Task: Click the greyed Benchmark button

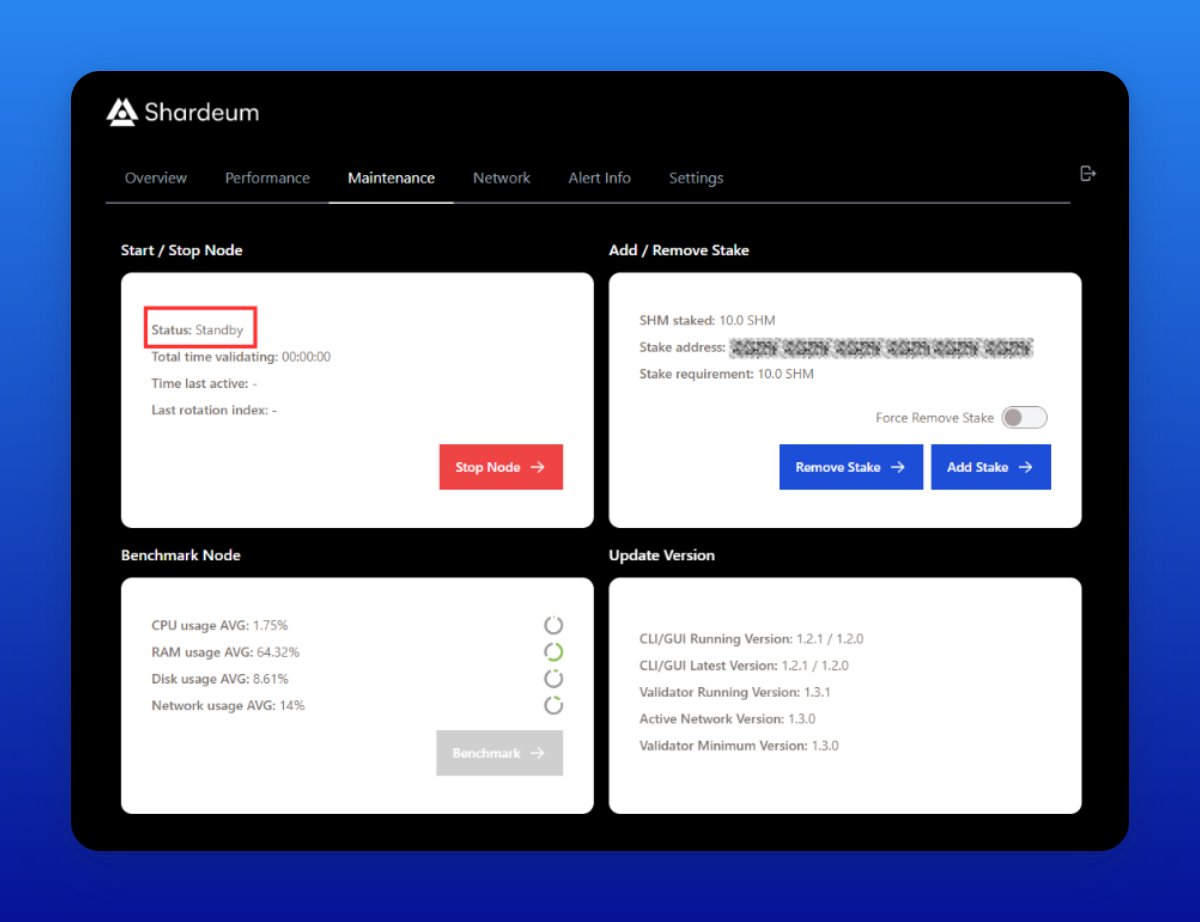Action: point(500,753)
